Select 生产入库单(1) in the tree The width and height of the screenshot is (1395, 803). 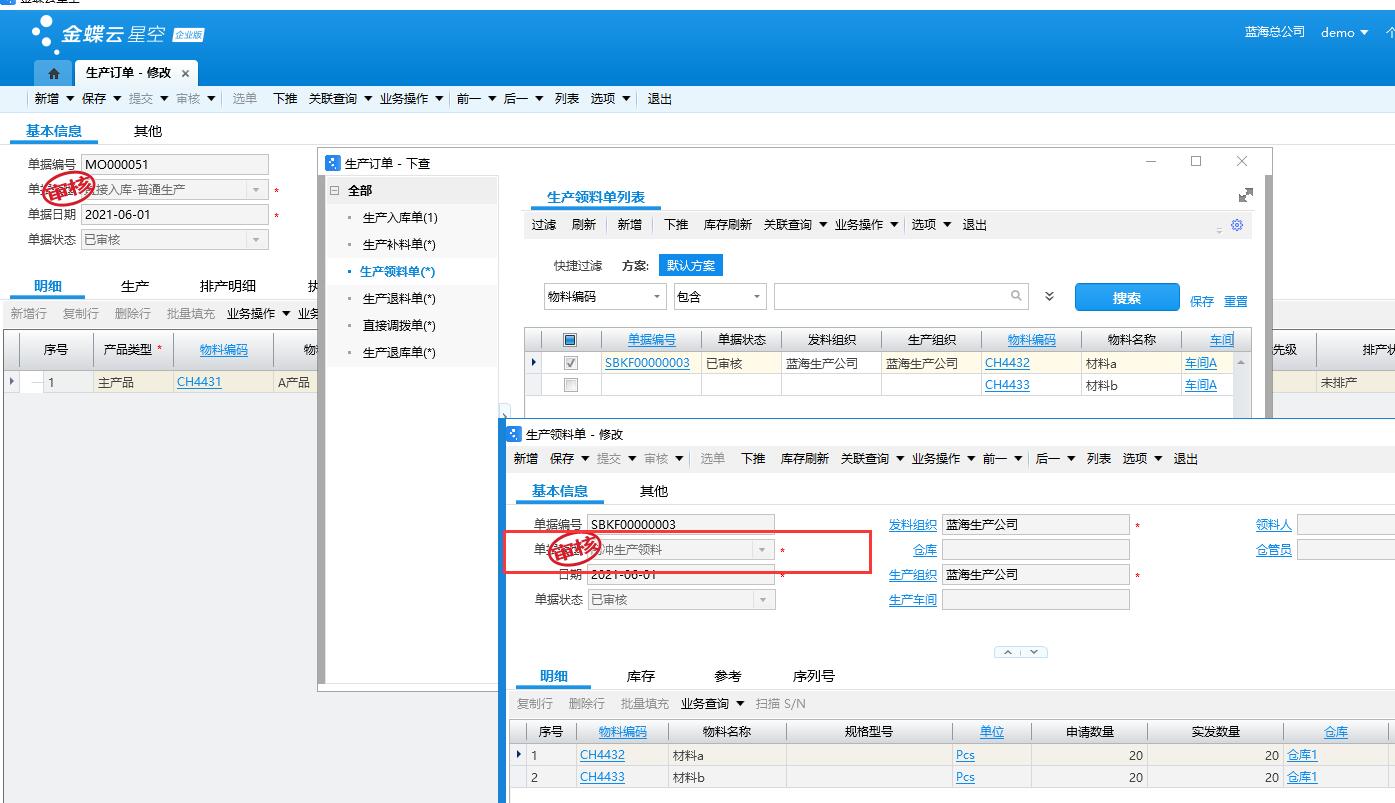coord(400,217)
